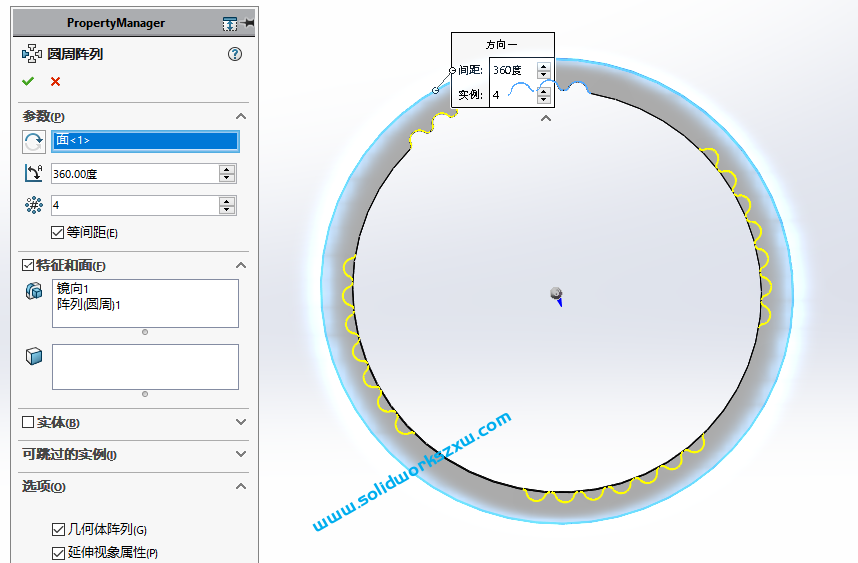
Task: Increase the 360.00度 angle value
Action: tap(227, 170)
